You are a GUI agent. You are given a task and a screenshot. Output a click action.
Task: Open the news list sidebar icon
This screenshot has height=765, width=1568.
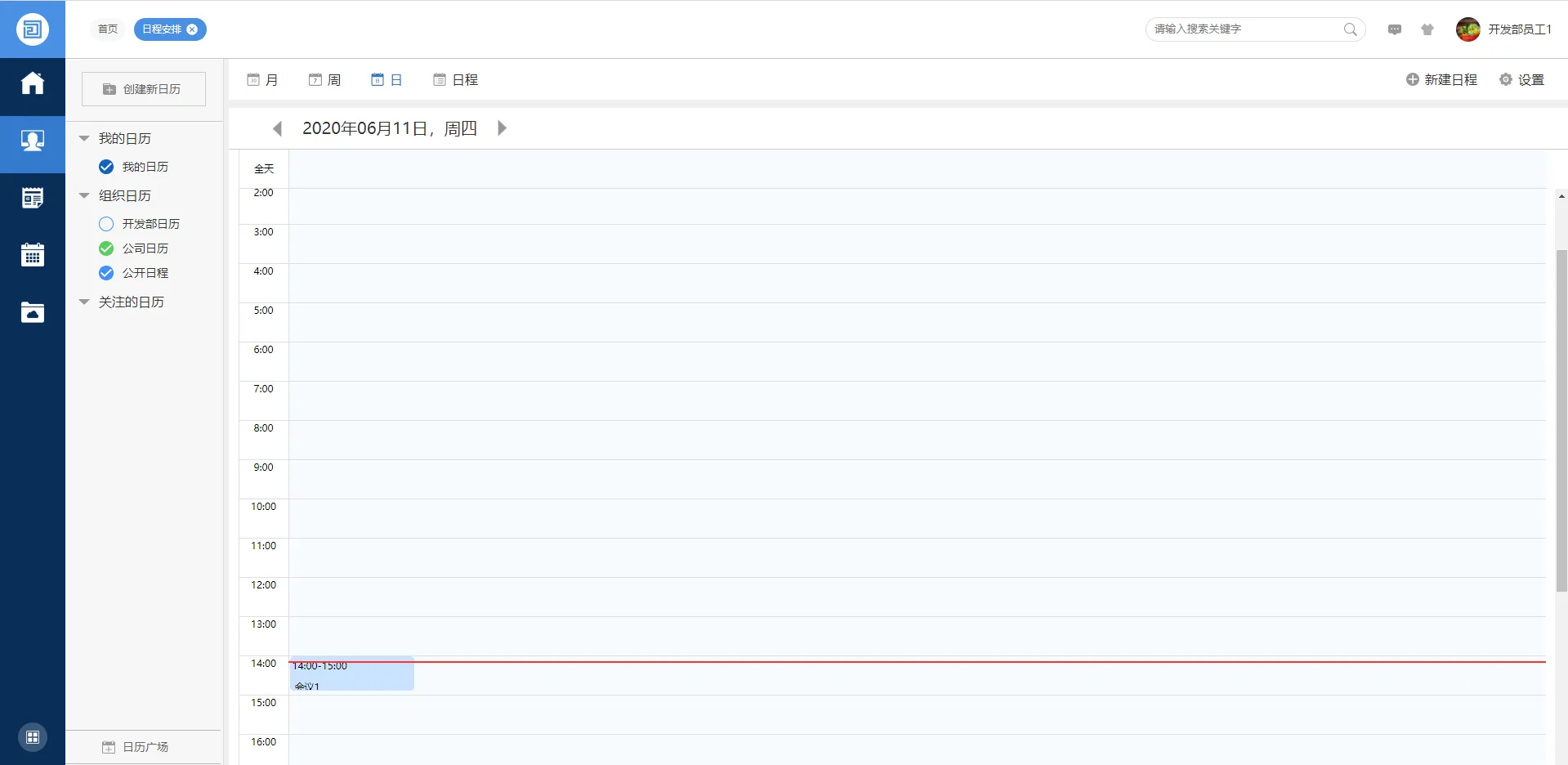[x=33, y=198]
